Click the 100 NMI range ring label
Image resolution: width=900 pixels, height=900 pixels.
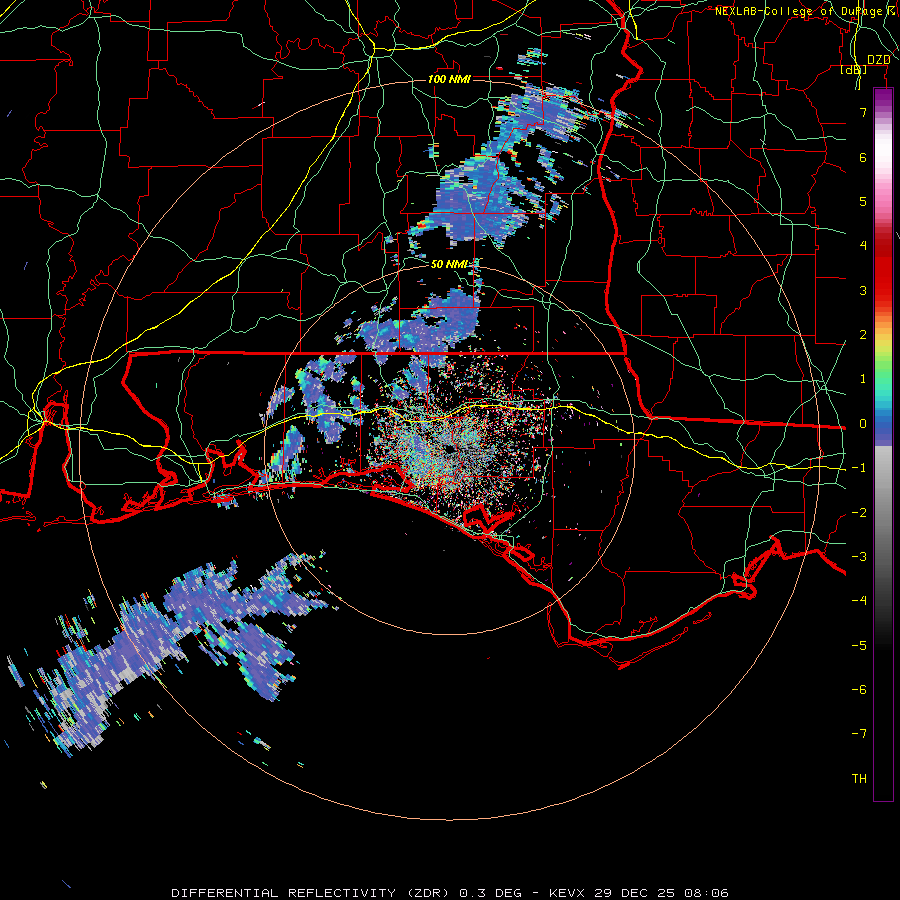[x=449, y=79]
